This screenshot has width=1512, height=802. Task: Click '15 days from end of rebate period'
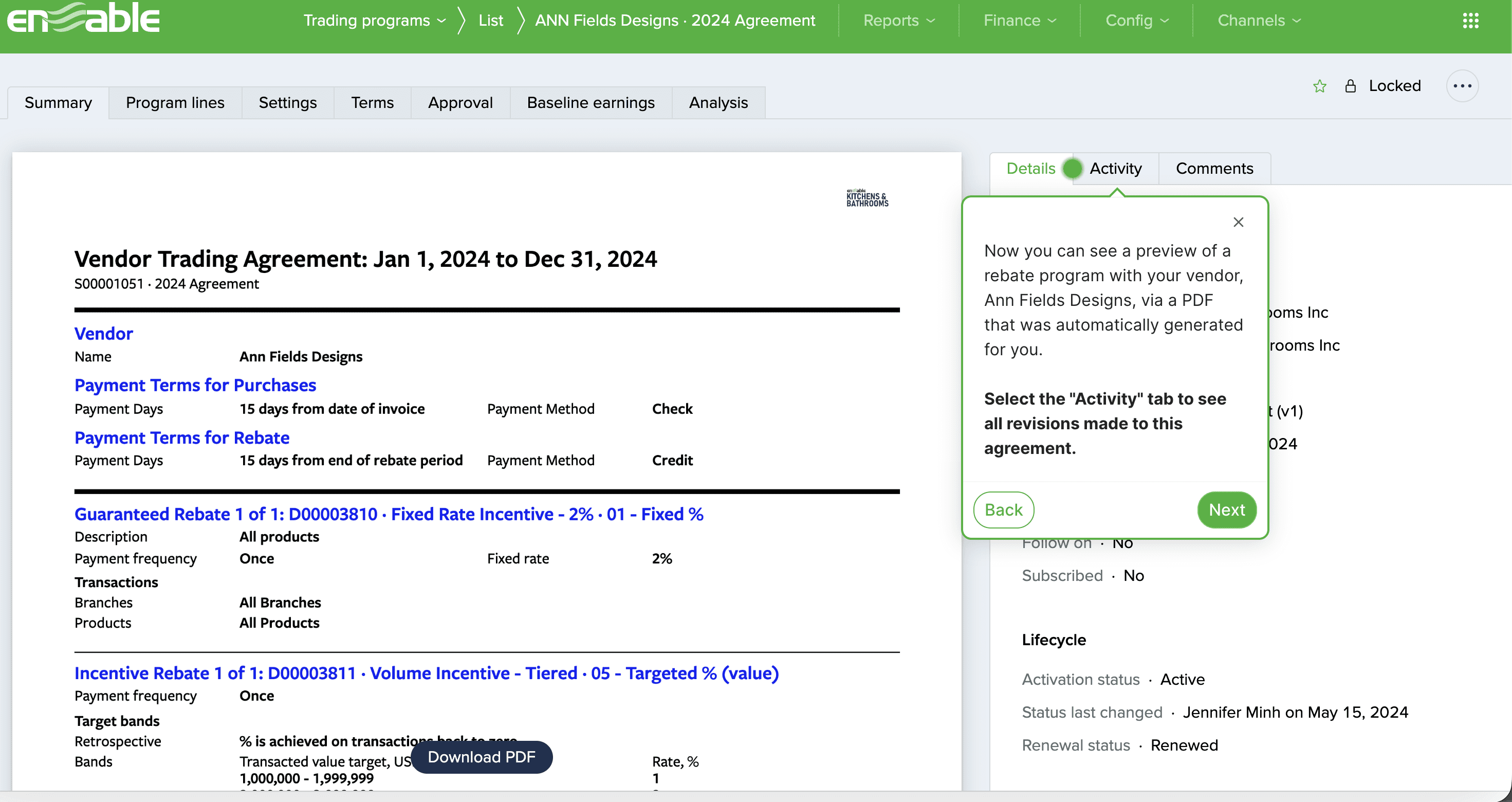click(x=351, y=461)
